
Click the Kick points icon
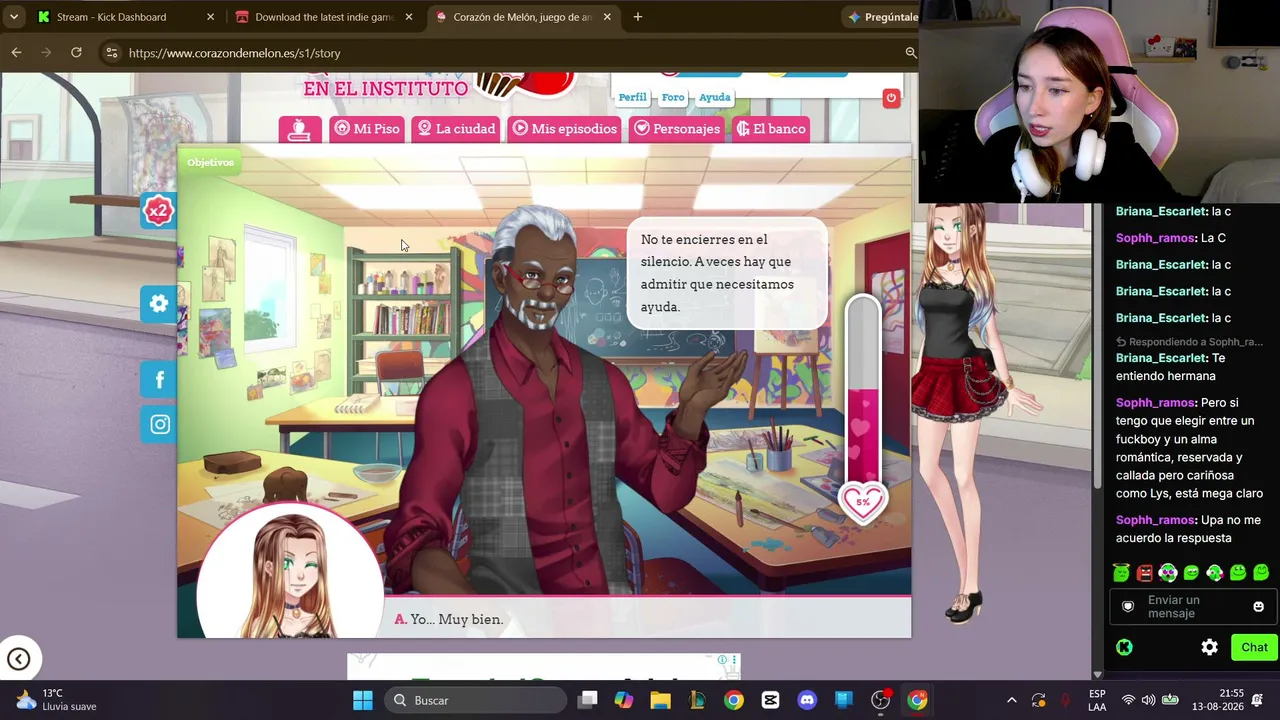pos(1124,647)
